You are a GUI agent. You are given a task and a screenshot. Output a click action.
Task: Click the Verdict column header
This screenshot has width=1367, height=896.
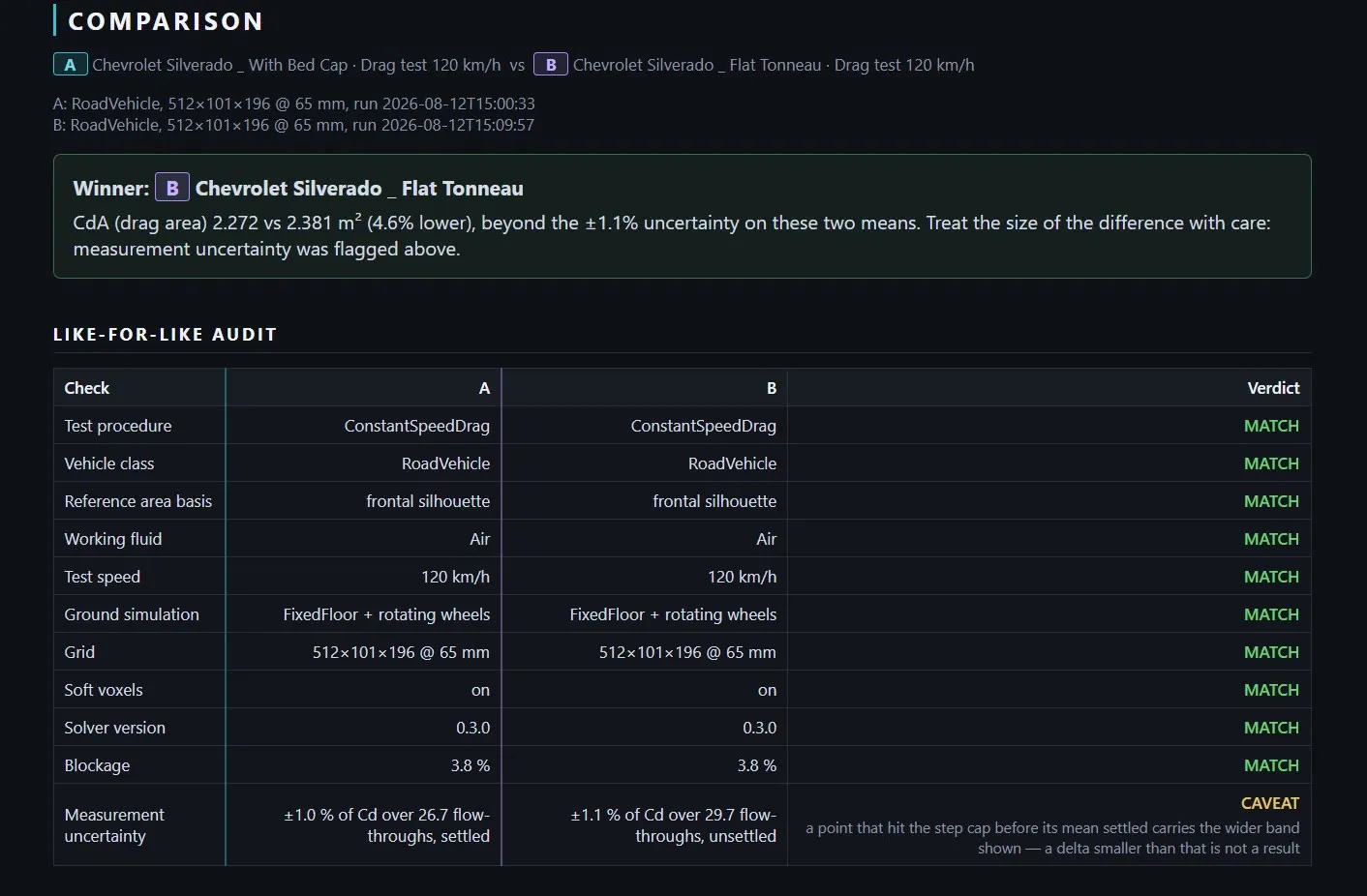[1273, 388]
